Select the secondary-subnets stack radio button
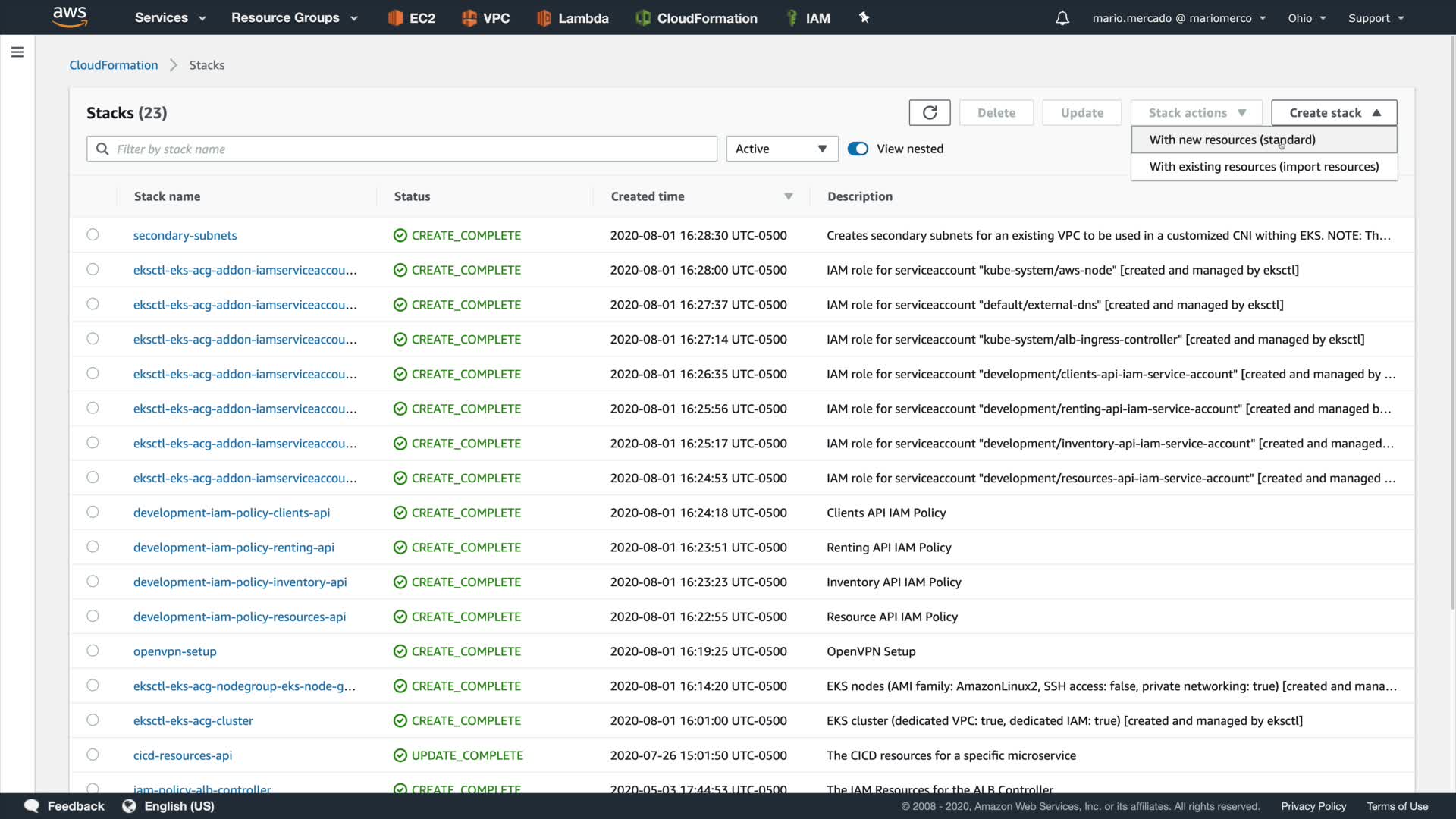Screen dimensions: 1456x819 pyautogui.click(x=93, y=235)
